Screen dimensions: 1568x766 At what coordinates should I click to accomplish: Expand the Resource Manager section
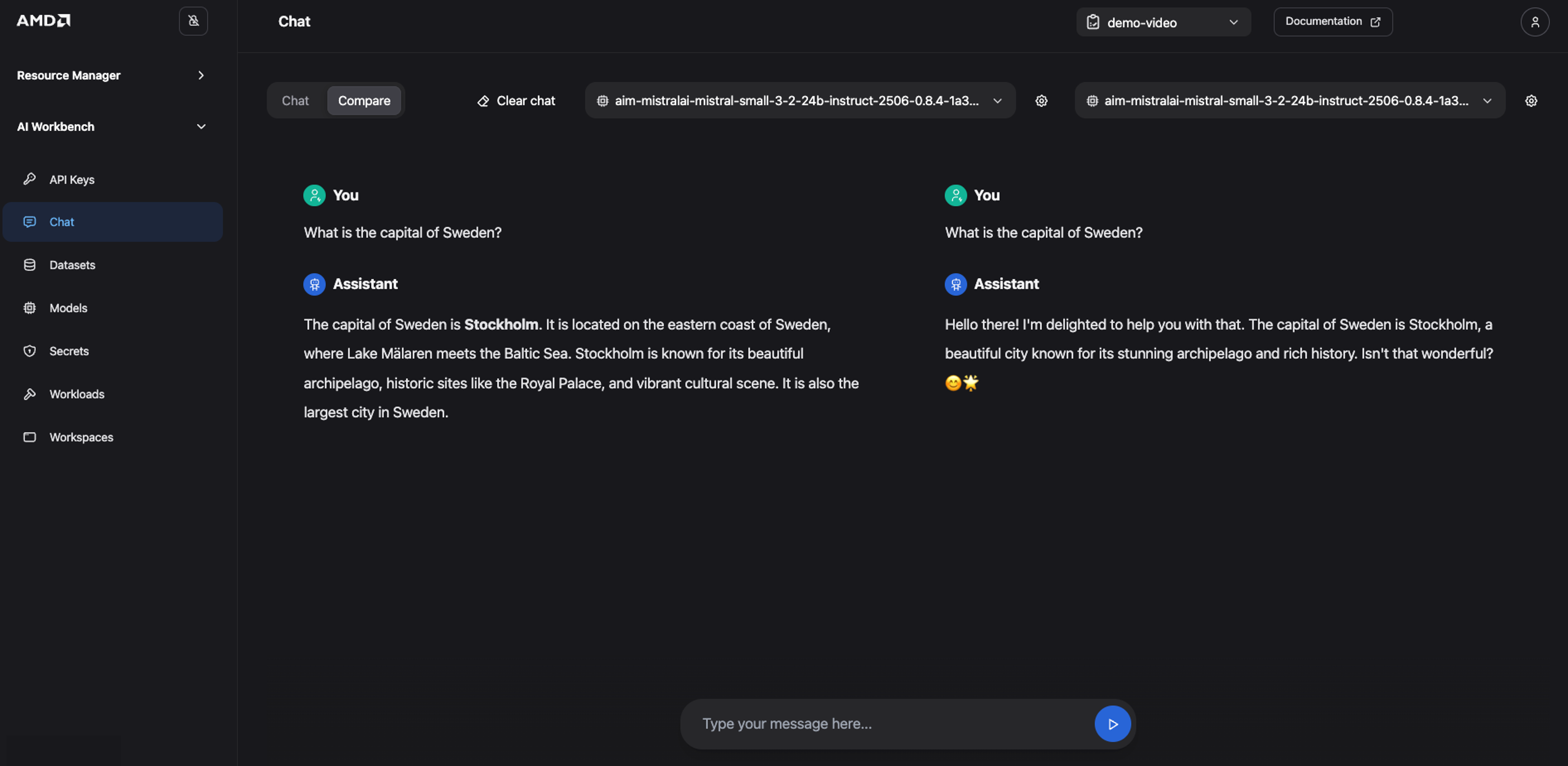112,76
